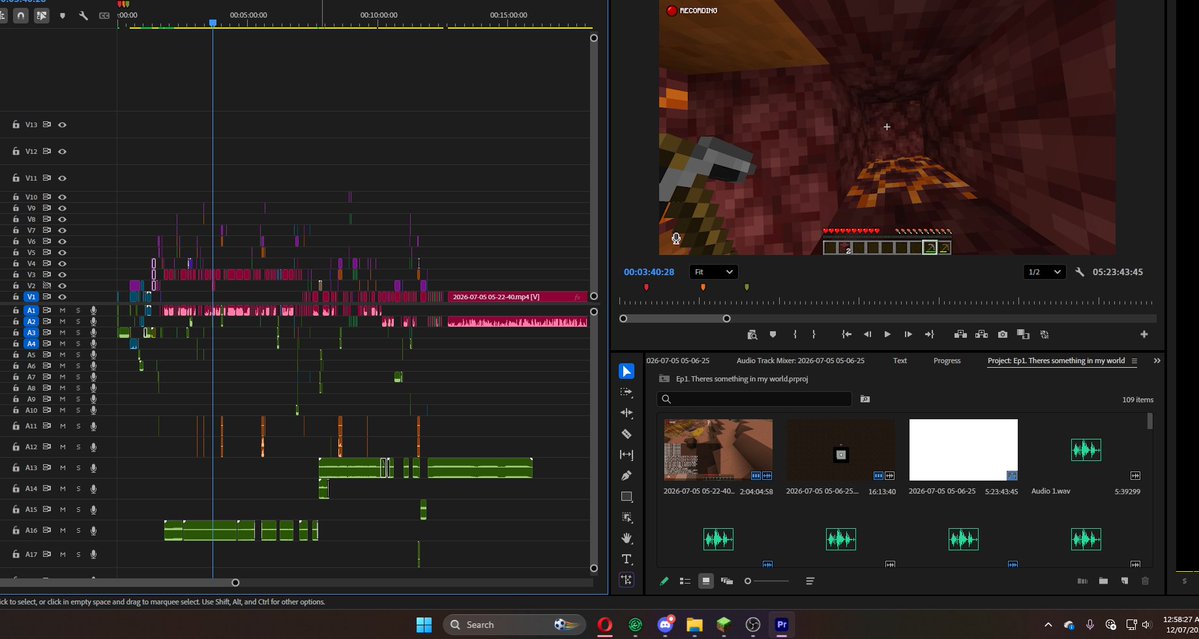Hide video track V13 with eye icon
This screenshot has height=639, width=1199.
pos(62,125)
